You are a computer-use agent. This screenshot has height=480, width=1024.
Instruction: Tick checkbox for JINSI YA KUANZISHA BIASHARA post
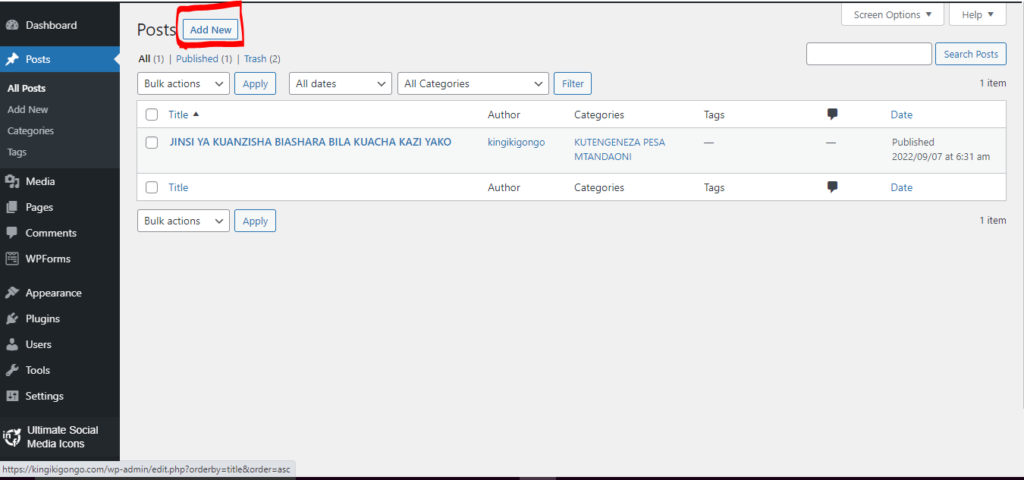tap(152, 142)
